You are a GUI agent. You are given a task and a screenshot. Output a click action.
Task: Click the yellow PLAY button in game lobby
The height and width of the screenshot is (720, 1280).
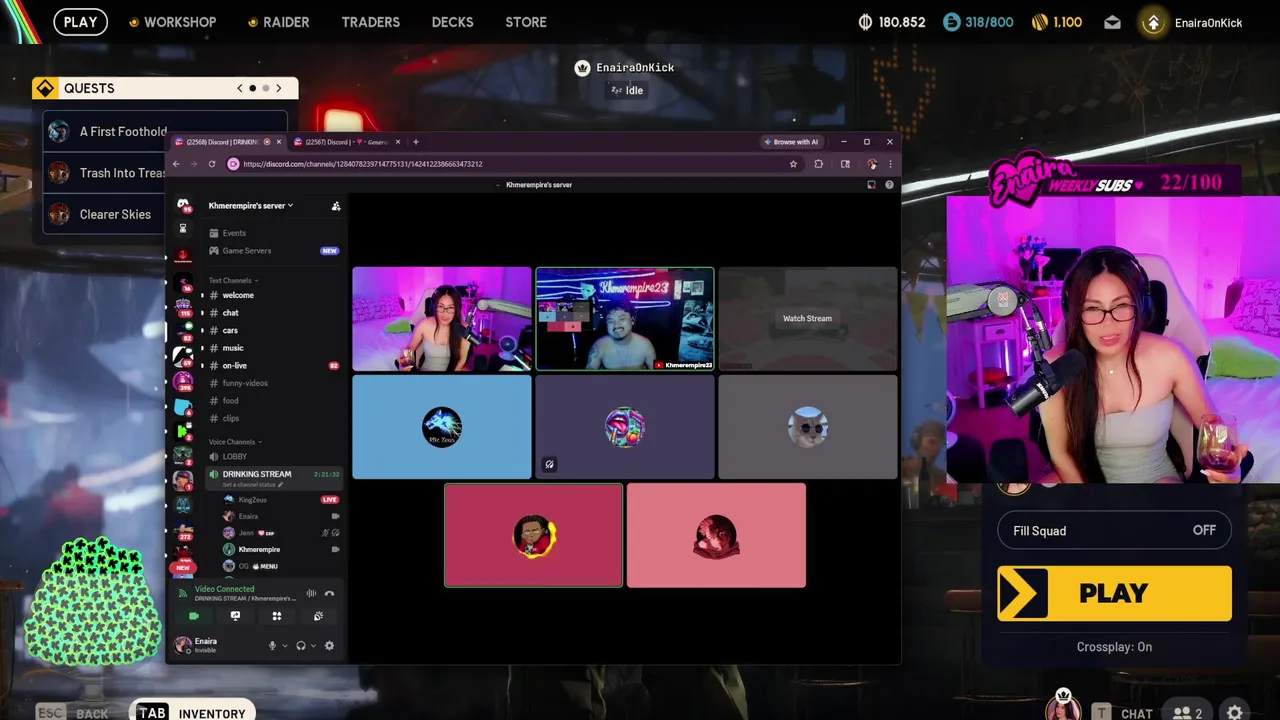(x=1114, y=593)
